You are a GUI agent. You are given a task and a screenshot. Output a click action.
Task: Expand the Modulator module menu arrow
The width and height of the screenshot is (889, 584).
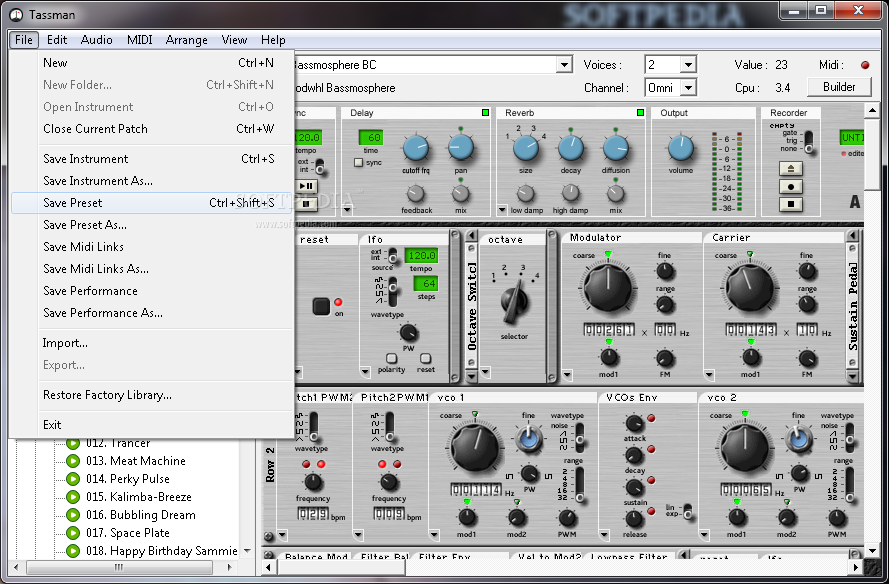568,374
